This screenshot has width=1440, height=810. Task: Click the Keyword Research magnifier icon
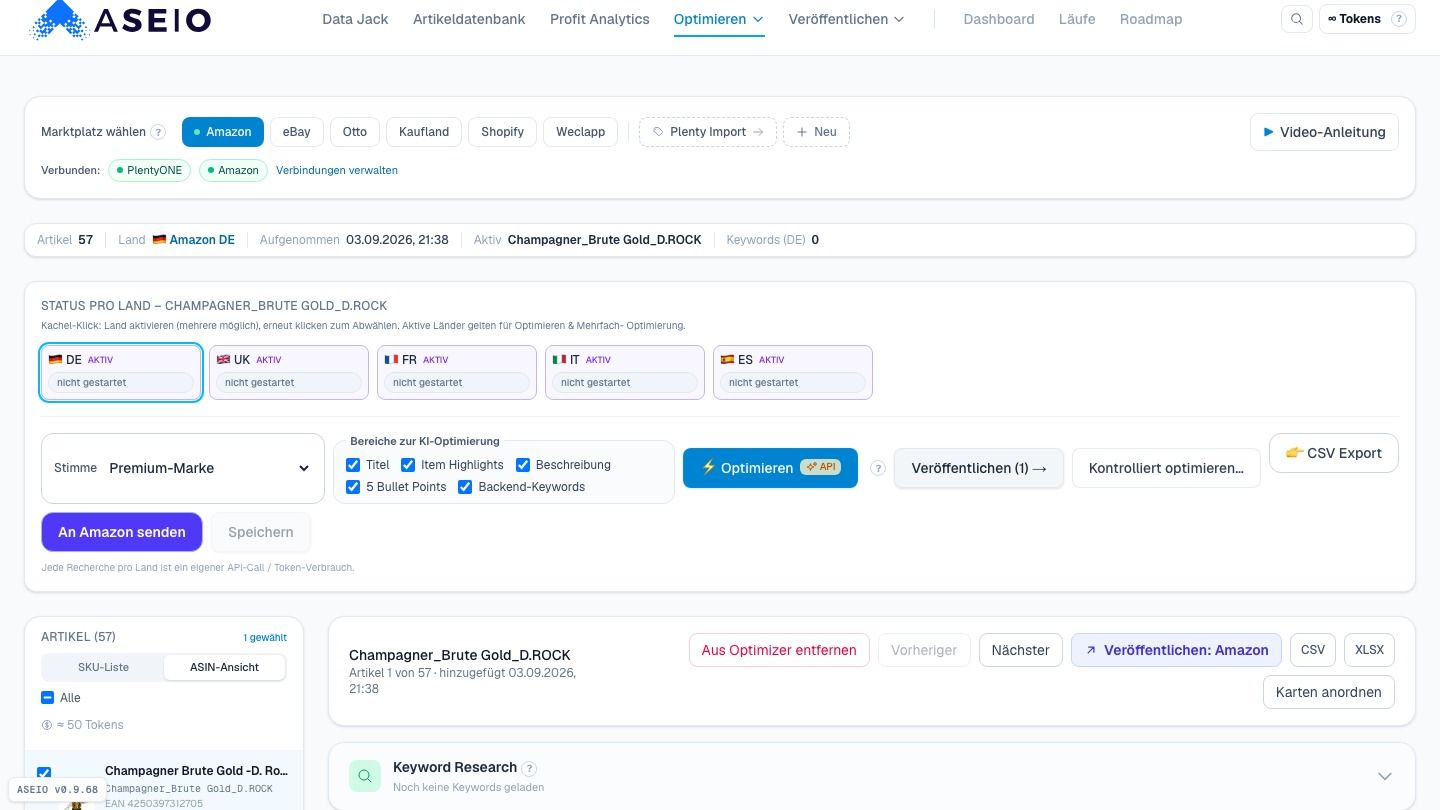pos(365,776)
